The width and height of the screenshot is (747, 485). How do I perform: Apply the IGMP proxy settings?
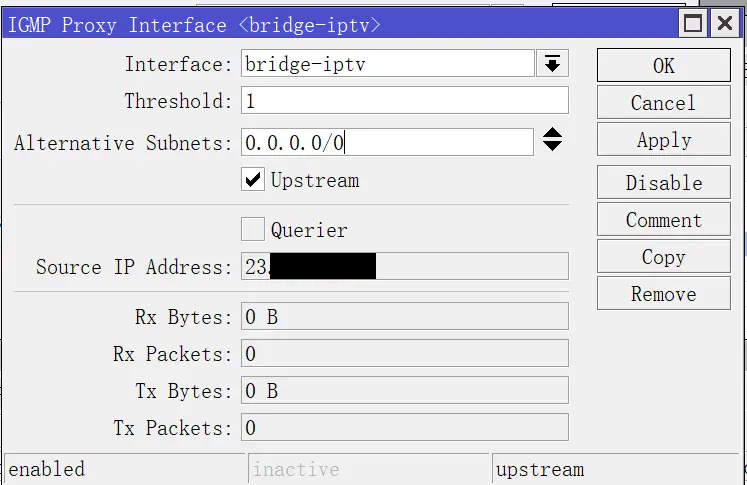tap(664, 139)
